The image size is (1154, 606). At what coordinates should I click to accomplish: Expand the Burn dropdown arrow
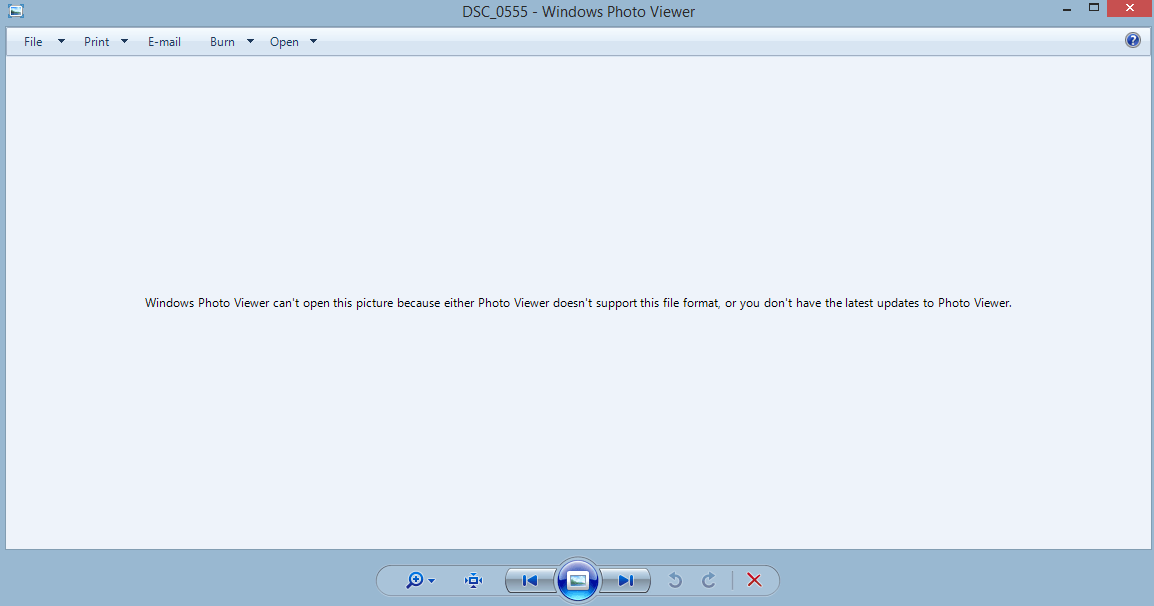(x=250, y=41)
